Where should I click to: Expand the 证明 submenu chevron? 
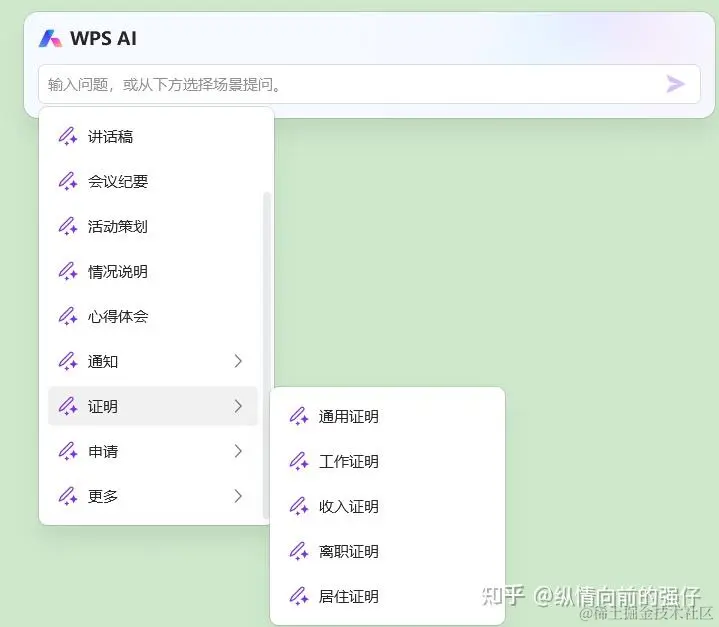[238, 406]
